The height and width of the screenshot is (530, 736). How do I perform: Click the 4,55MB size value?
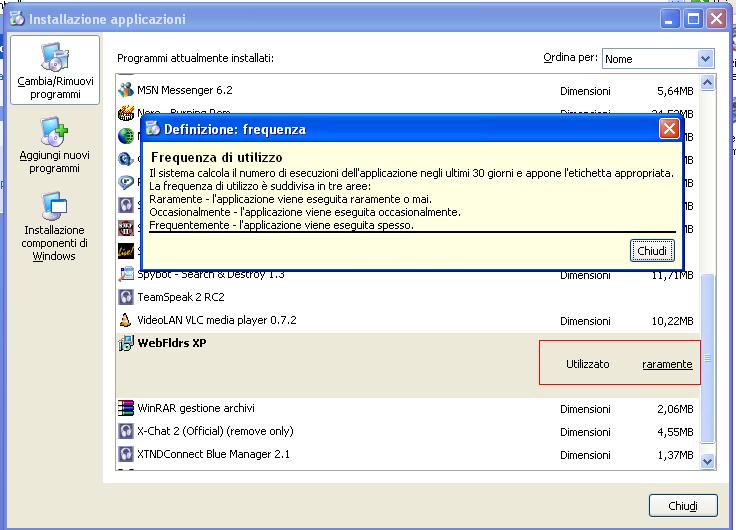click(x=675, y=432)
